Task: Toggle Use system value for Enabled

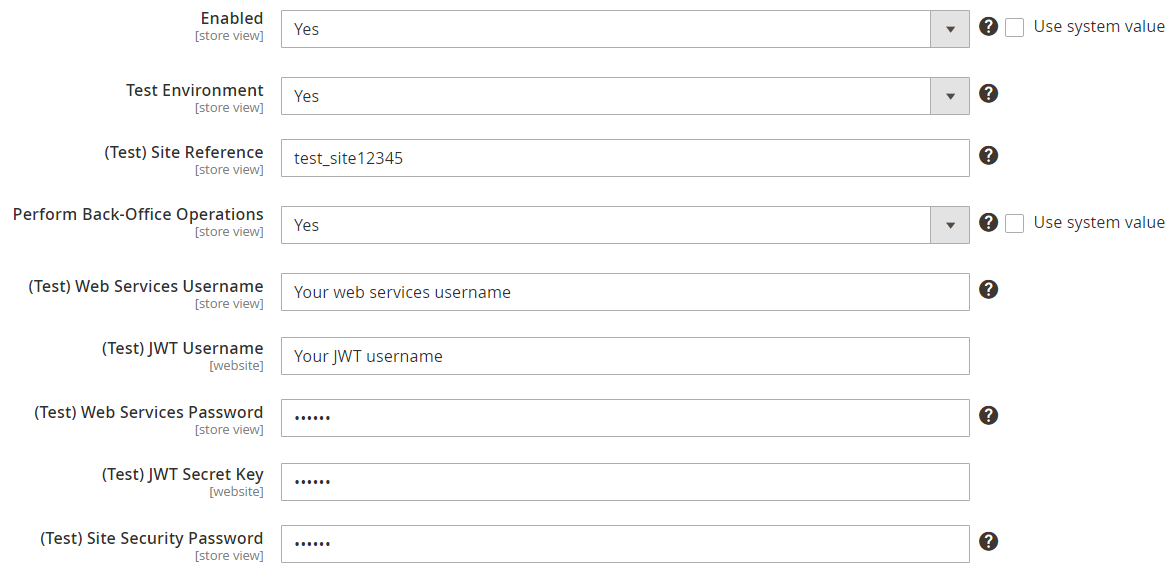Action: coord(1015,28)
